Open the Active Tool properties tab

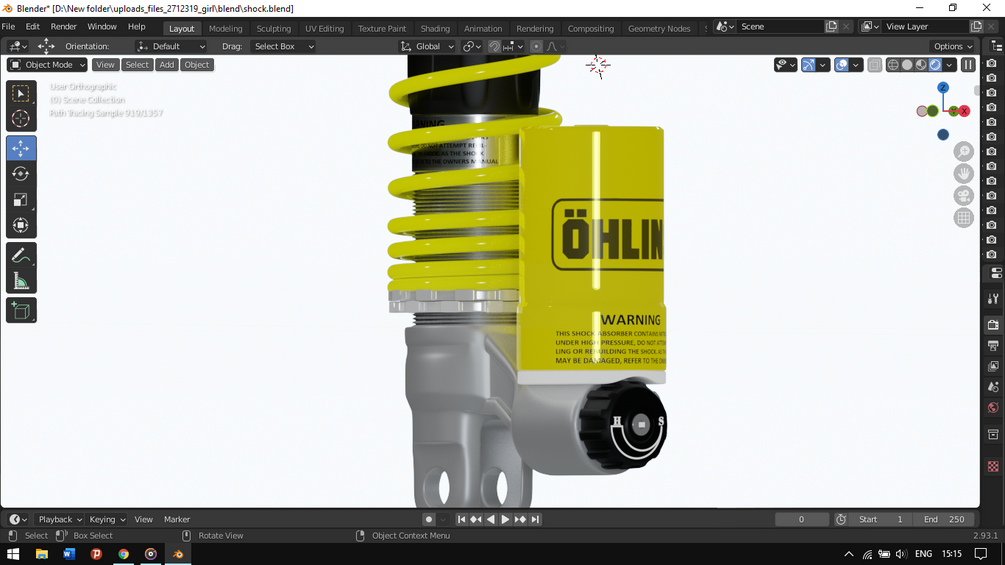pos(993,299)
